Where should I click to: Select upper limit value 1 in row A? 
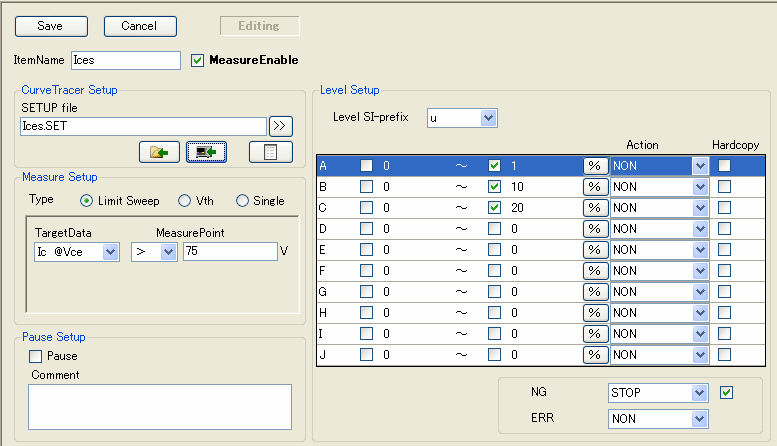(x=514, y=166)
